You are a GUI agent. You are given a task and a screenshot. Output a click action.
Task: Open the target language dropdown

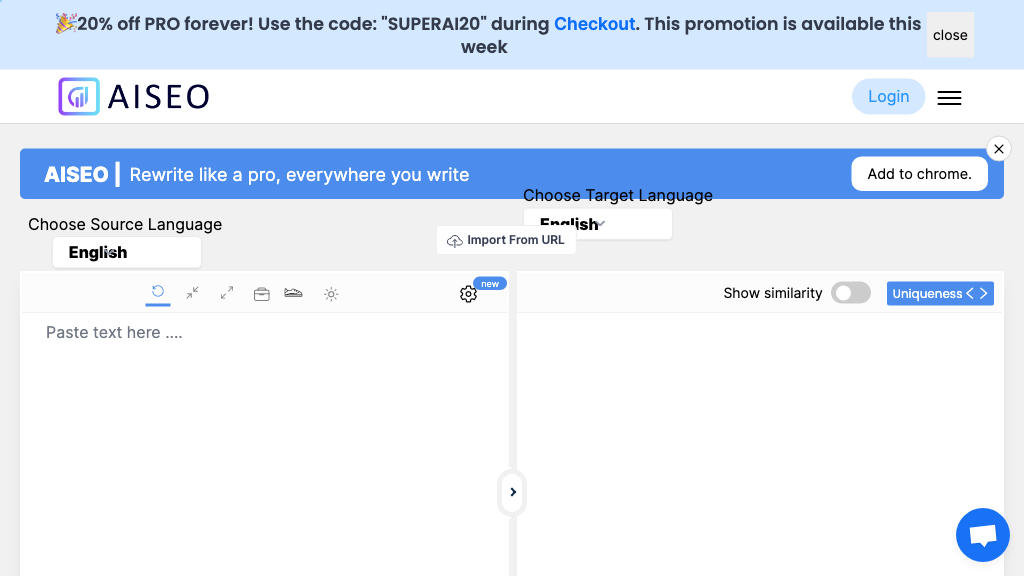pyautogui.click(x=598, y=224)
